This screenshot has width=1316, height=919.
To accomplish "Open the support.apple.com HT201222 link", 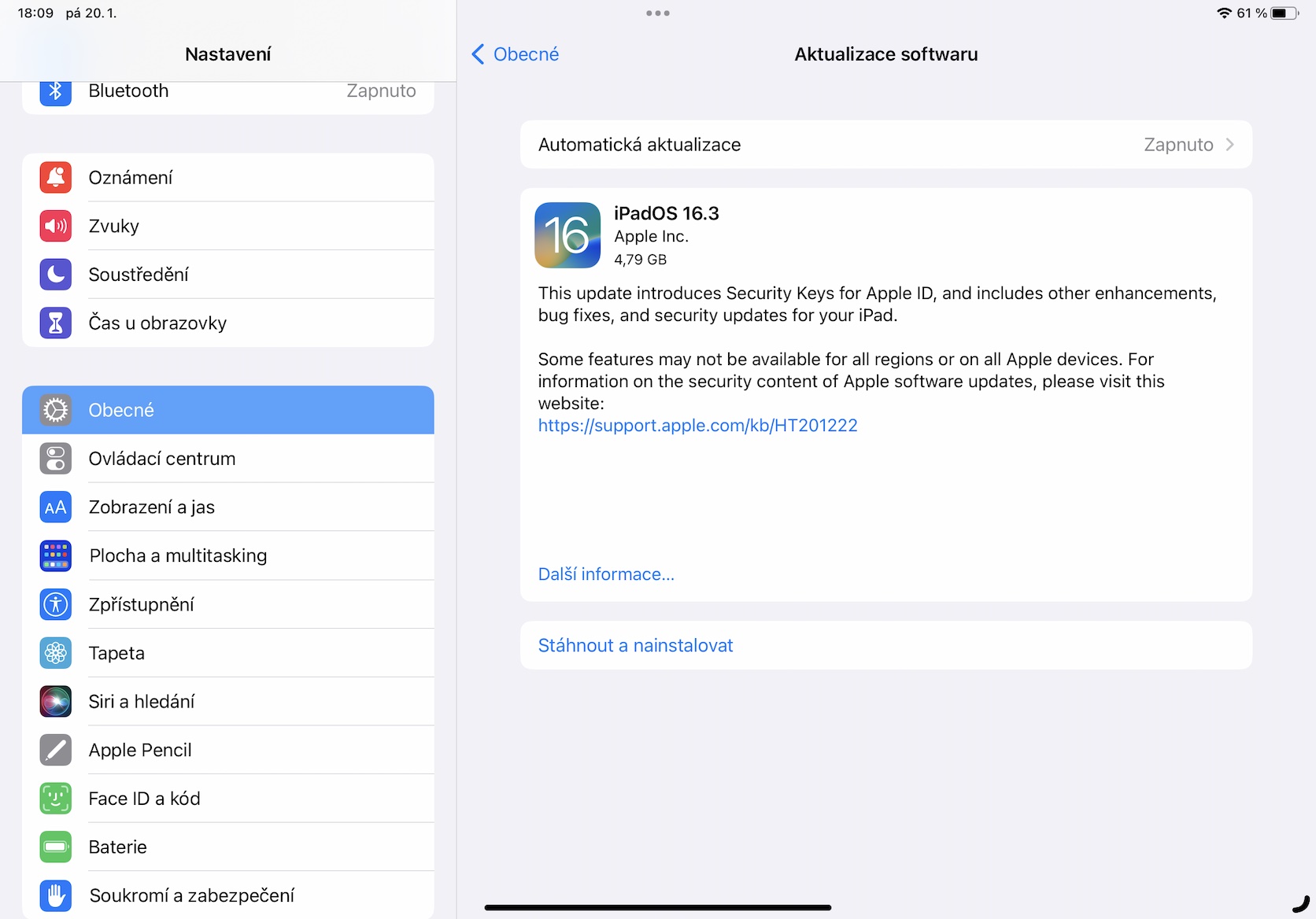I will pos(697,426).
